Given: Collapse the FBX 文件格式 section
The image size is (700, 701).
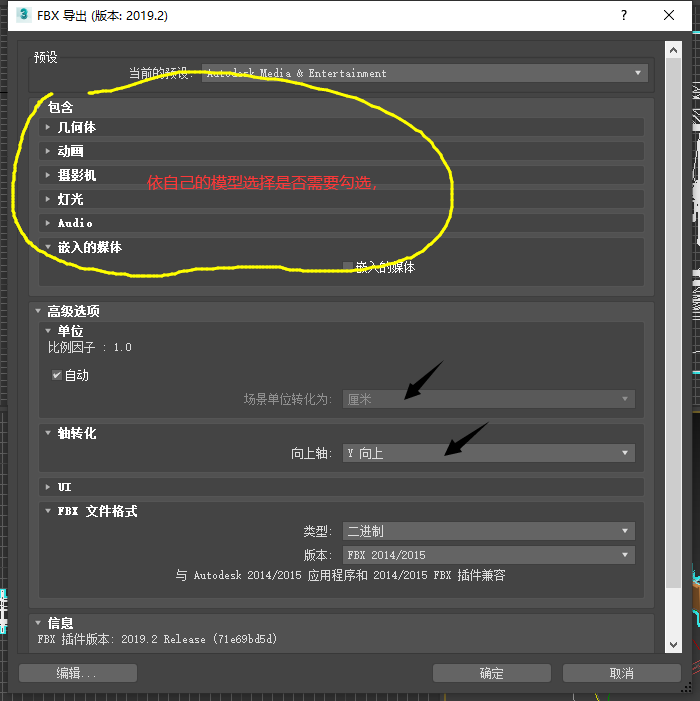Looking at the screenshot, I should coord(47,511).
